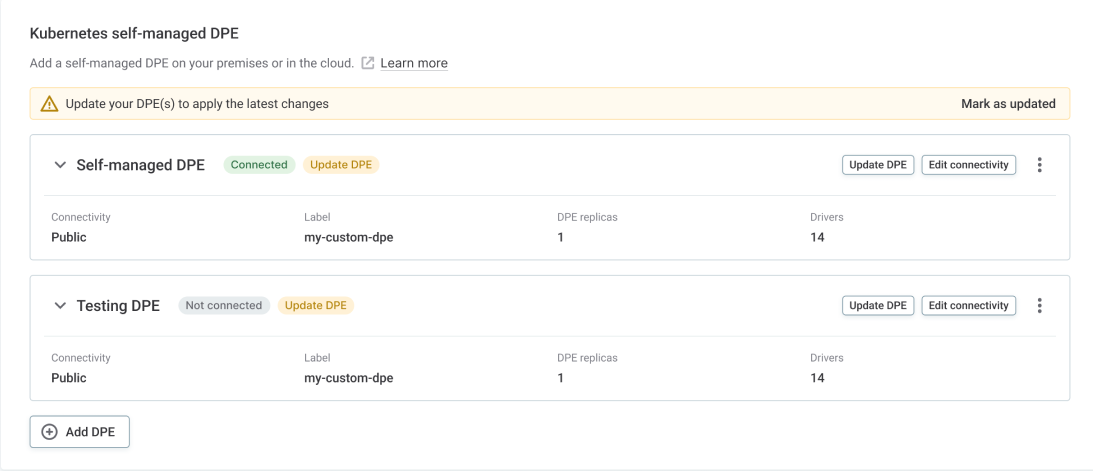This screenshot has width=1093, height=471.
Task: Click the Add DPE button
Action: pos(80,432)
